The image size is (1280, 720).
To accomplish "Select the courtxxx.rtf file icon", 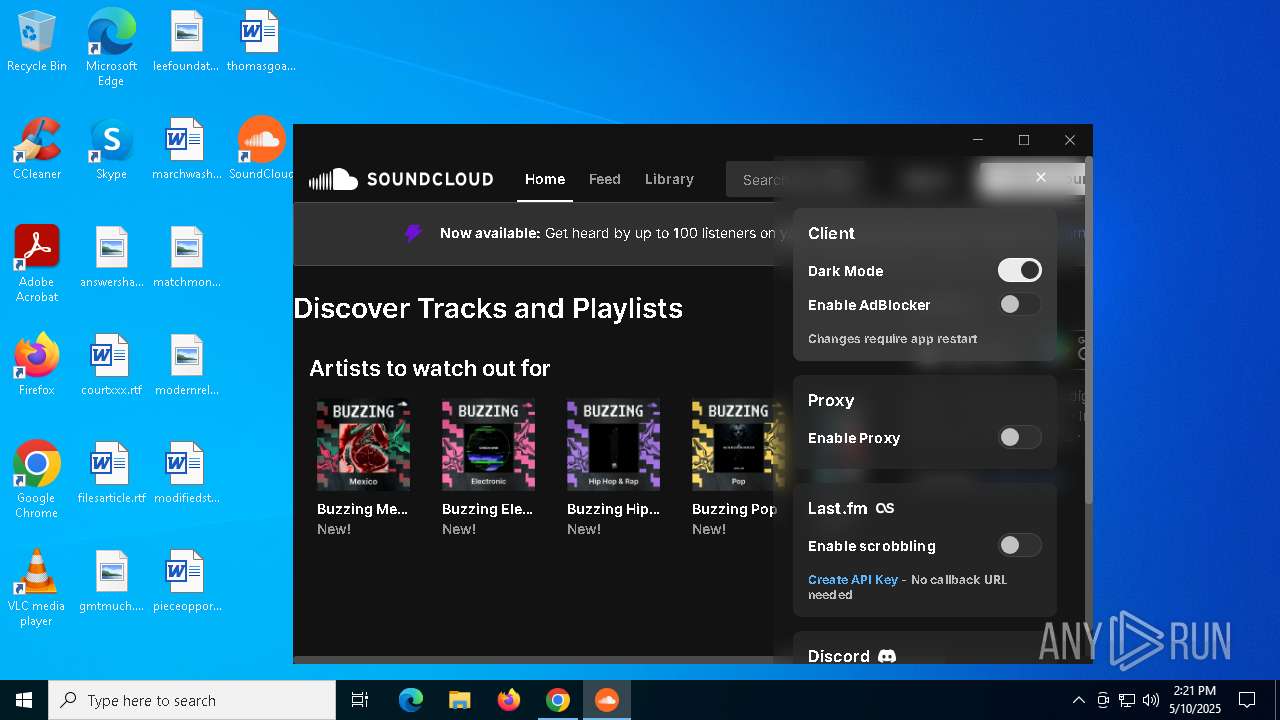I will coord(111,364).
